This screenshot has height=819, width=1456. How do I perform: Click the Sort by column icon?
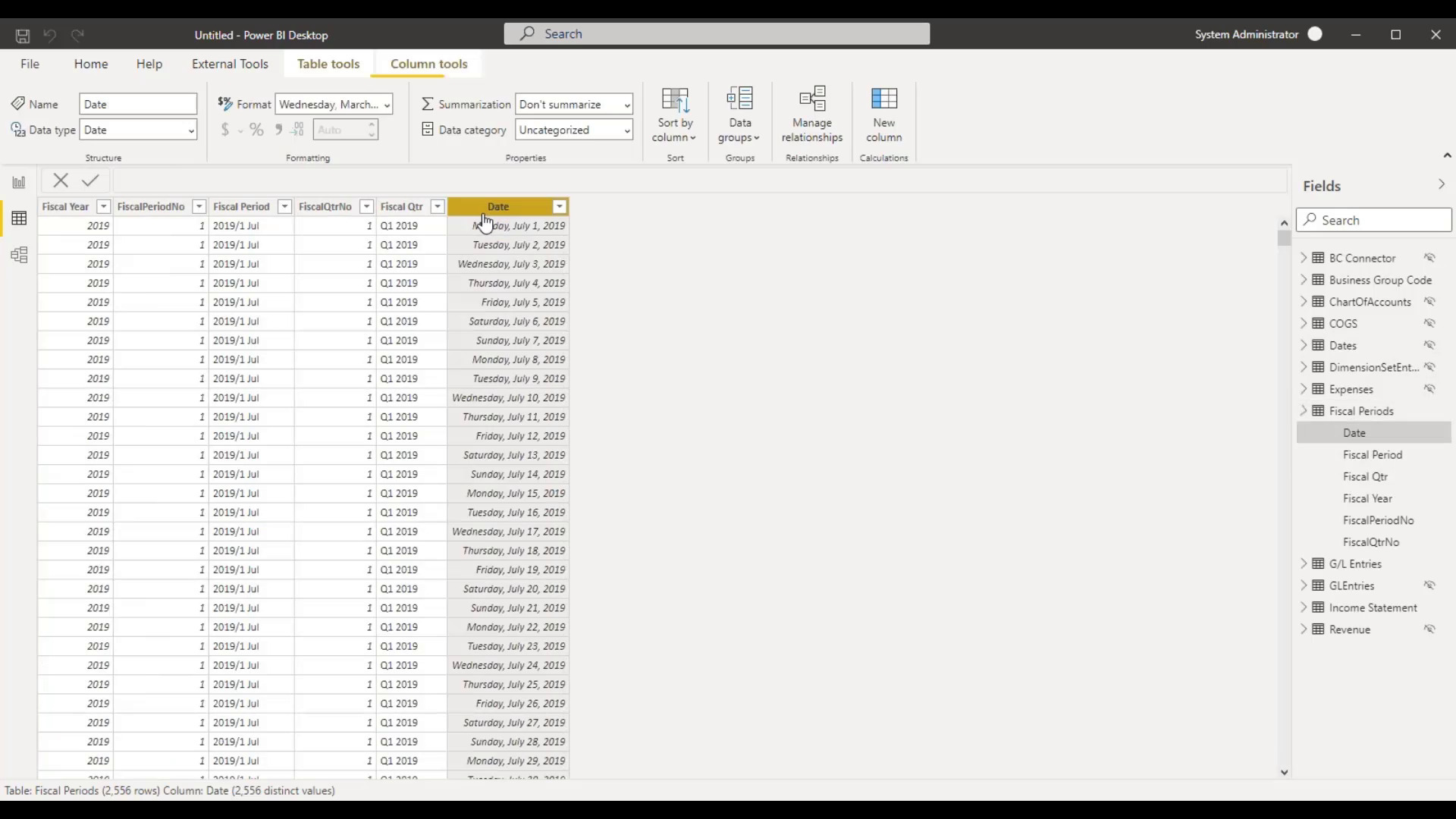click(x=674, y=114)
